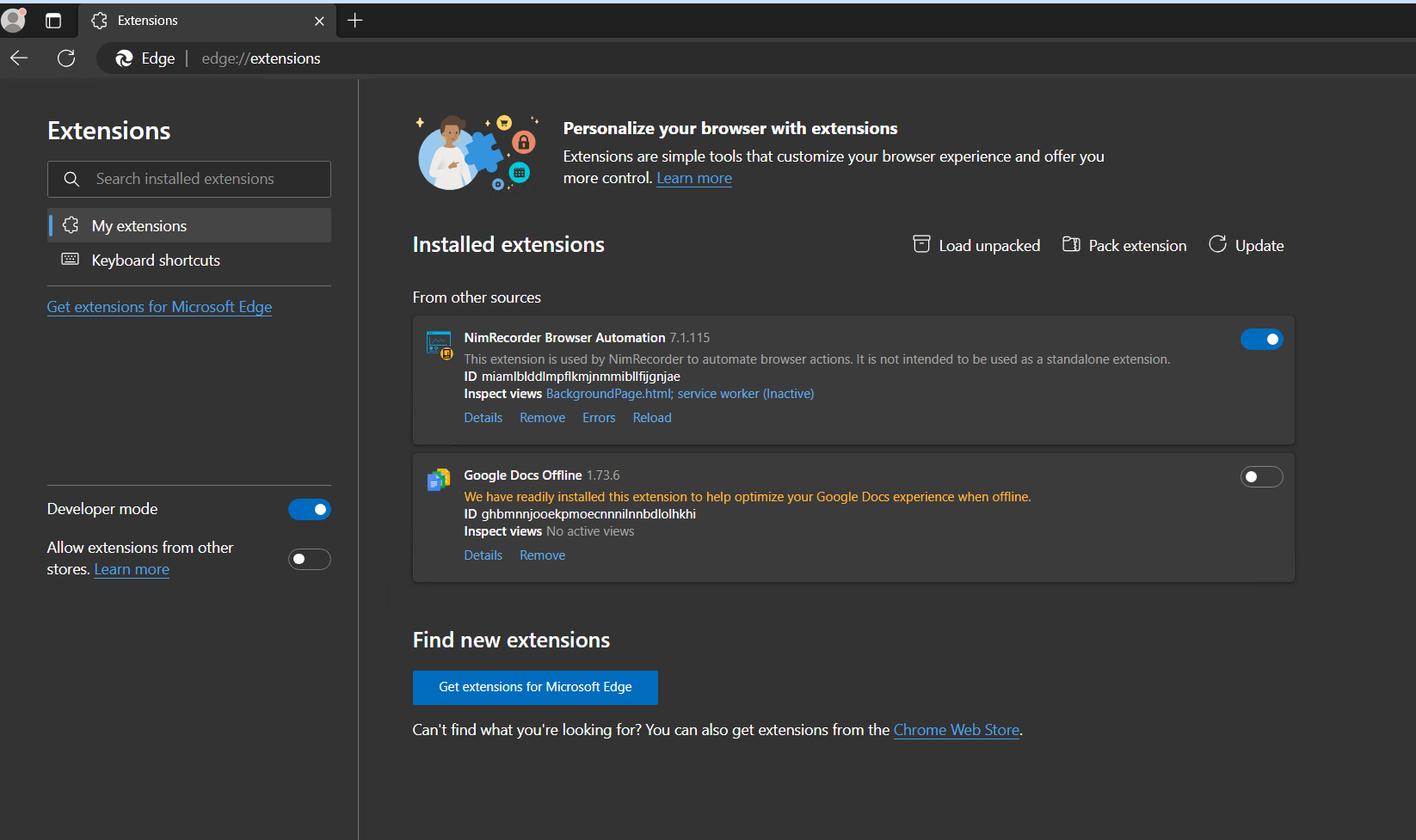This screenshot has width=1416, height=840.
Task: Open the Chrome Web Store link
Action: point(956,730)
